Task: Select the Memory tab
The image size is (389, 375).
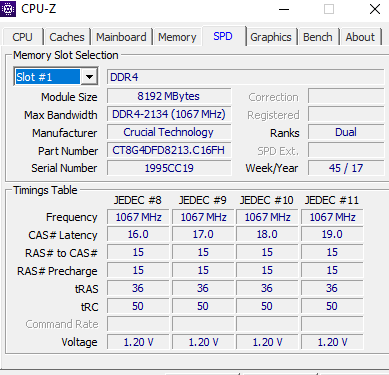Action: tap(177, 37)
